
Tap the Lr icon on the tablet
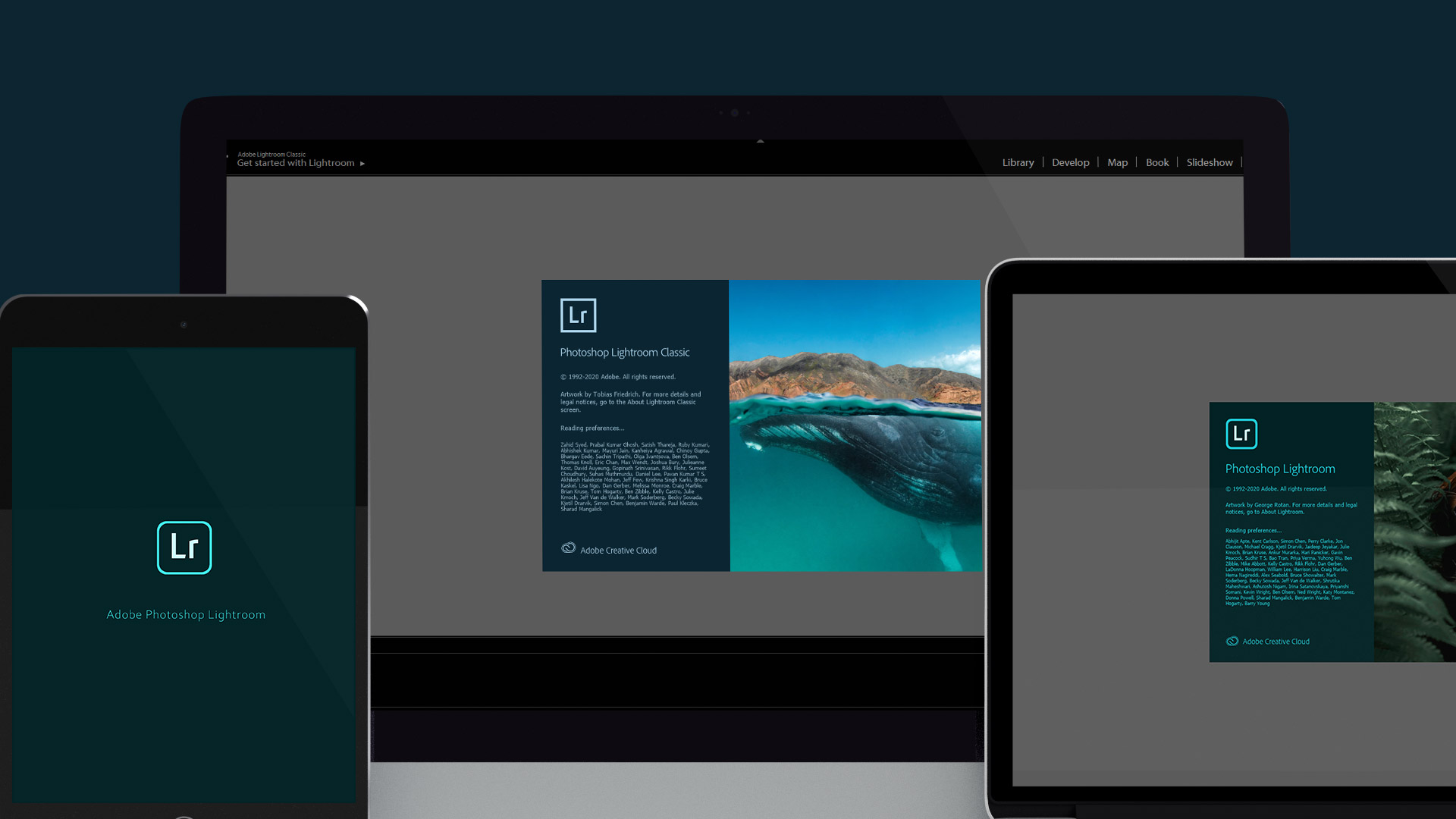point(184,548)
